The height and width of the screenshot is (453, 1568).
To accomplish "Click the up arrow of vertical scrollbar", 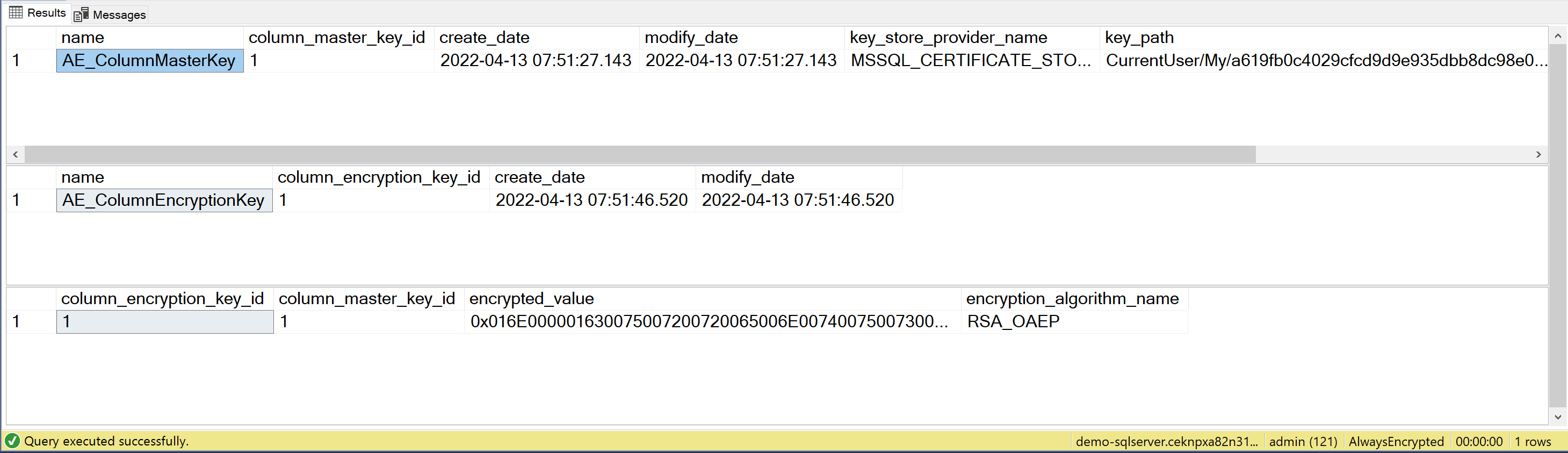I will [1558, 36].
